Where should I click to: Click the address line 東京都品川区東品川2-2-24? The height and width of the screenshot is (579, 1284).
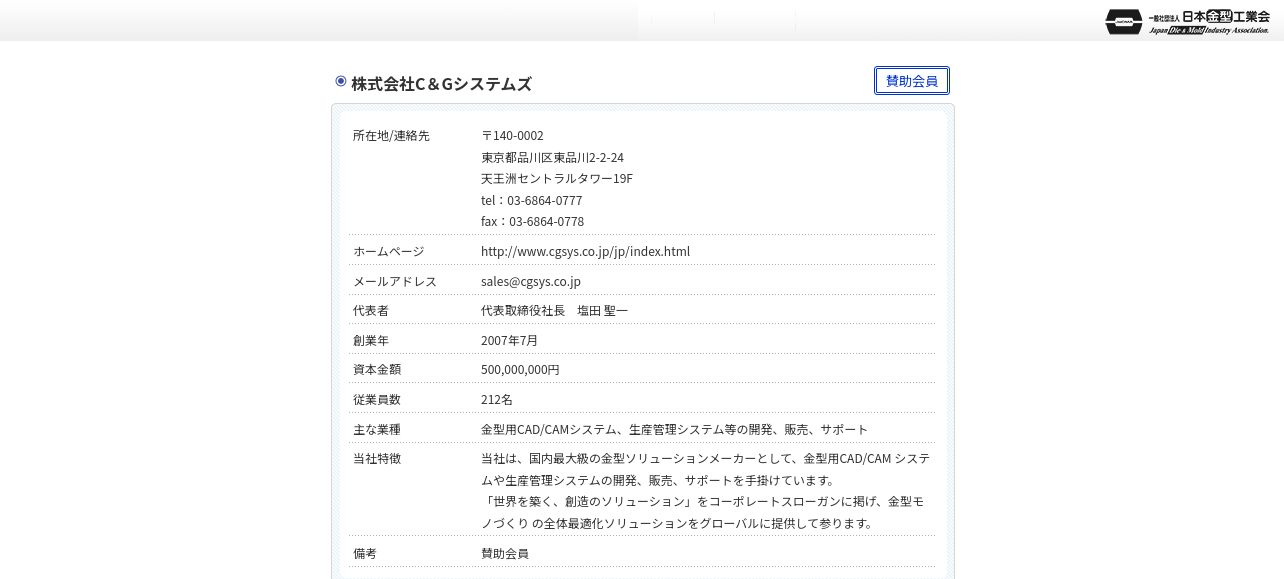[552, 157]
